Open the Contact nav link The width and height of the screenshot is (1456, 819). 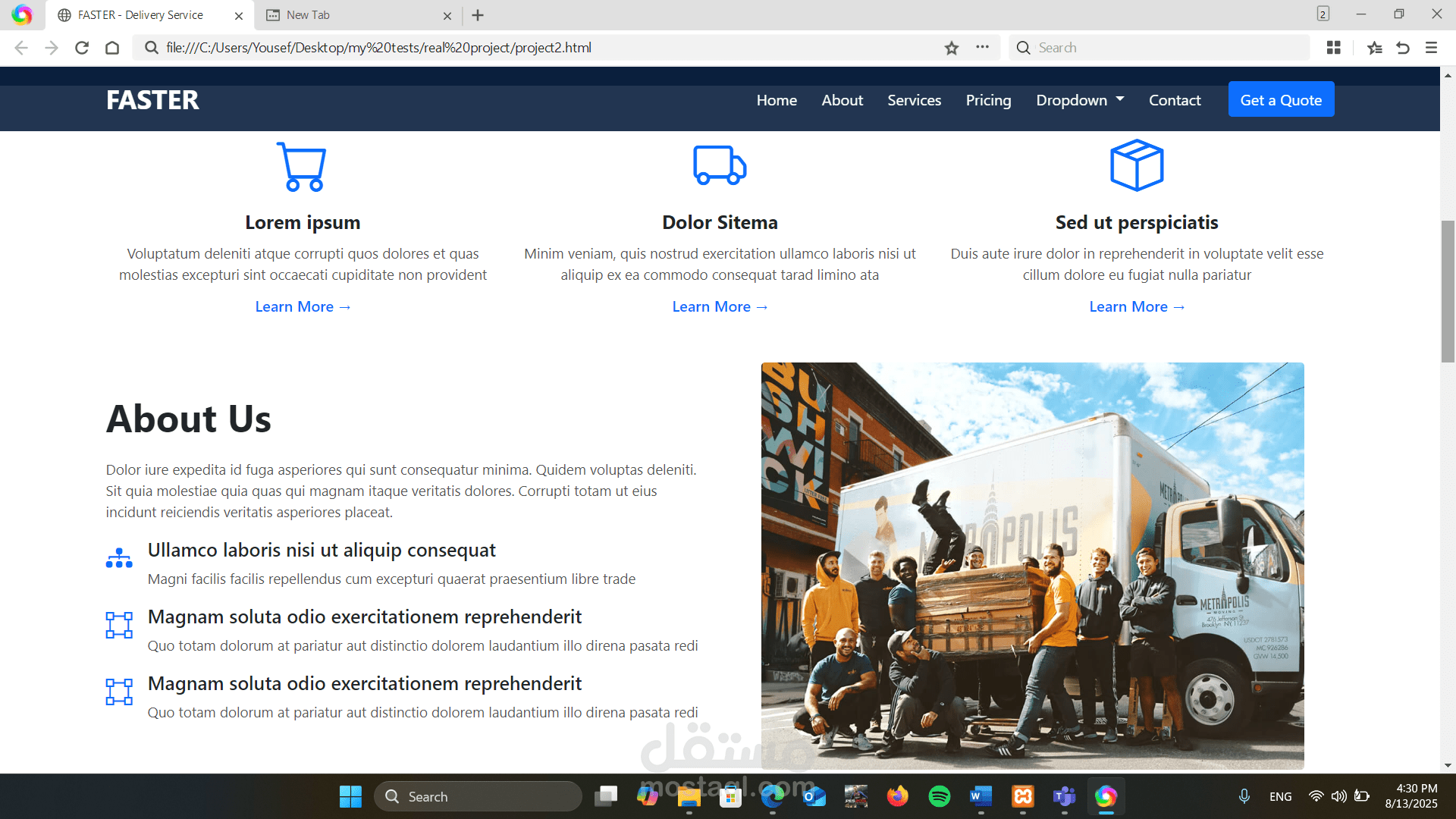point(1175,100)
